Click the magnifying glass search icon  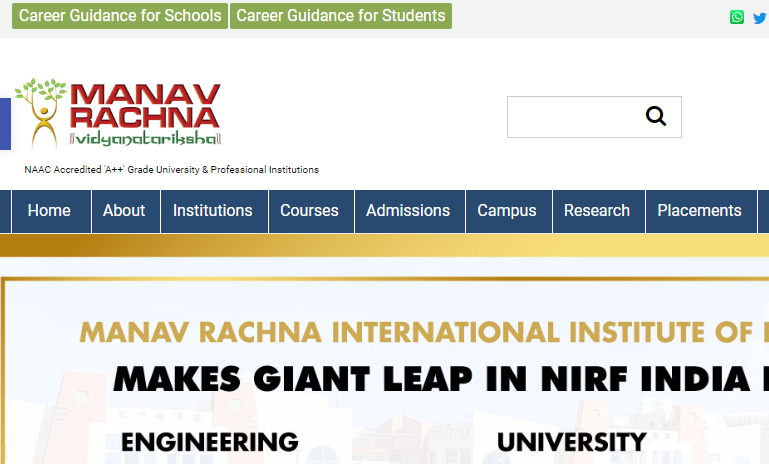656,116
